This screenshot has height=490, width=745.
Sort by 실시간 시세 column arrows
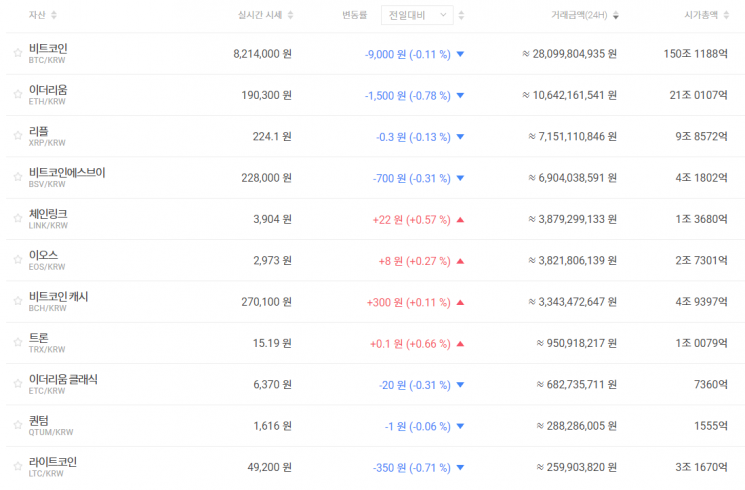(x=290, y=15)
